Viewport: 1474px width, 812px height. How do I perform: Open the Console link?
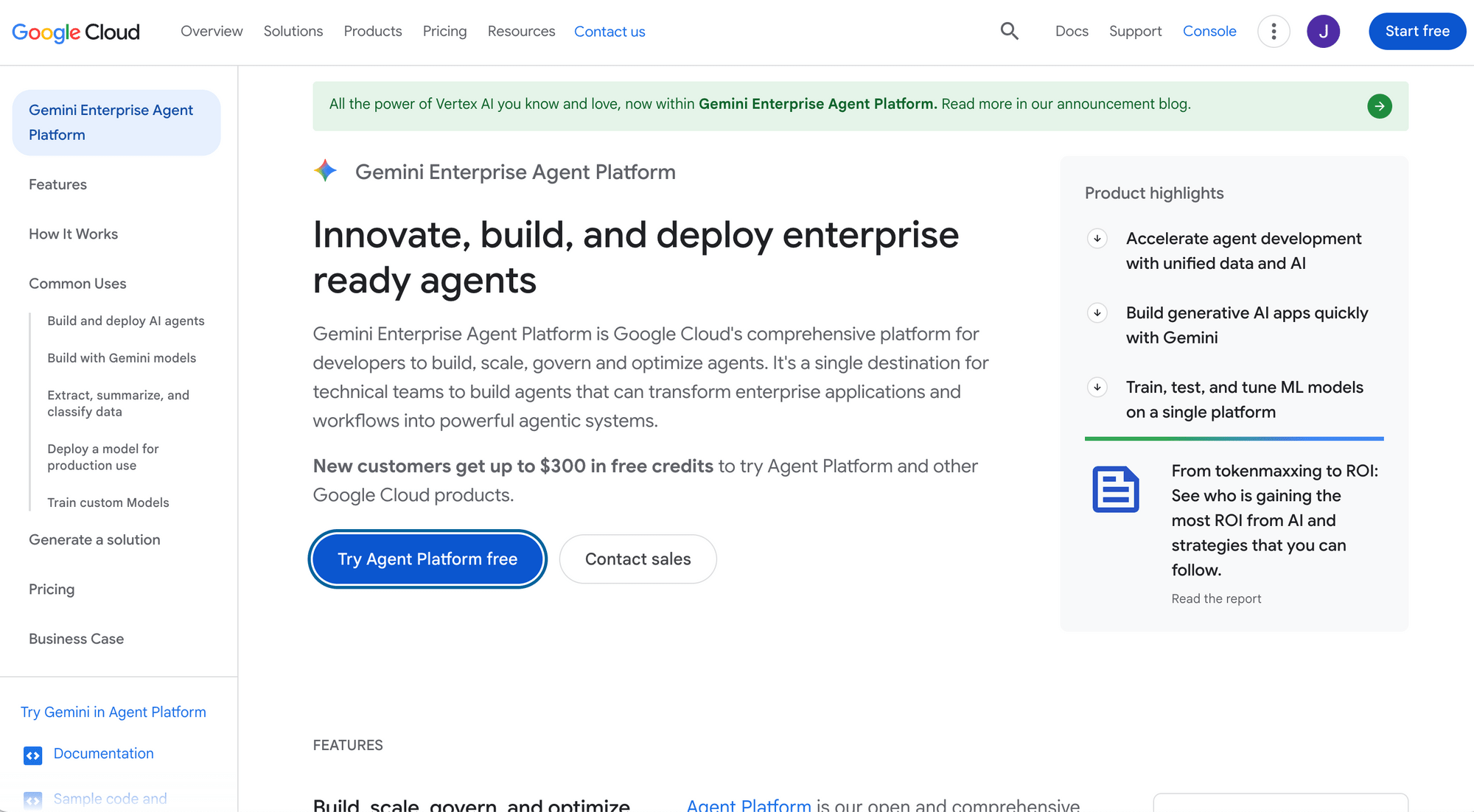pos(1209,32)
